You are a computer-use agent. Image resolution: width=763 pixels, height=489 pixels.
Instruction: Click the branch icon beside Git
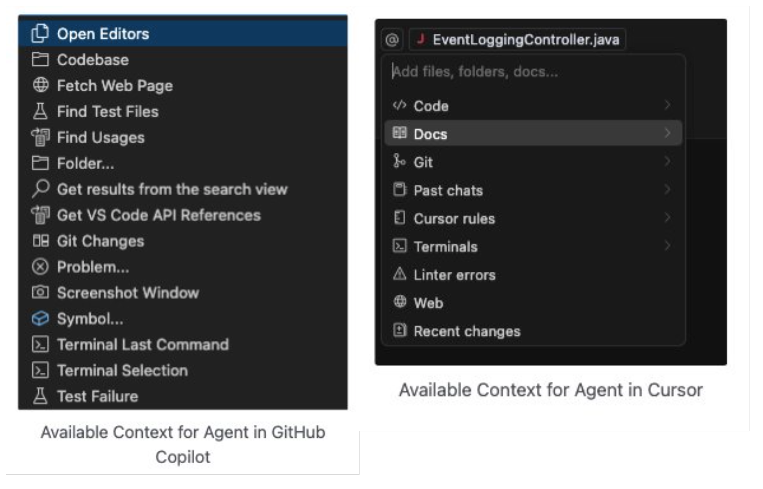(399, 161)
